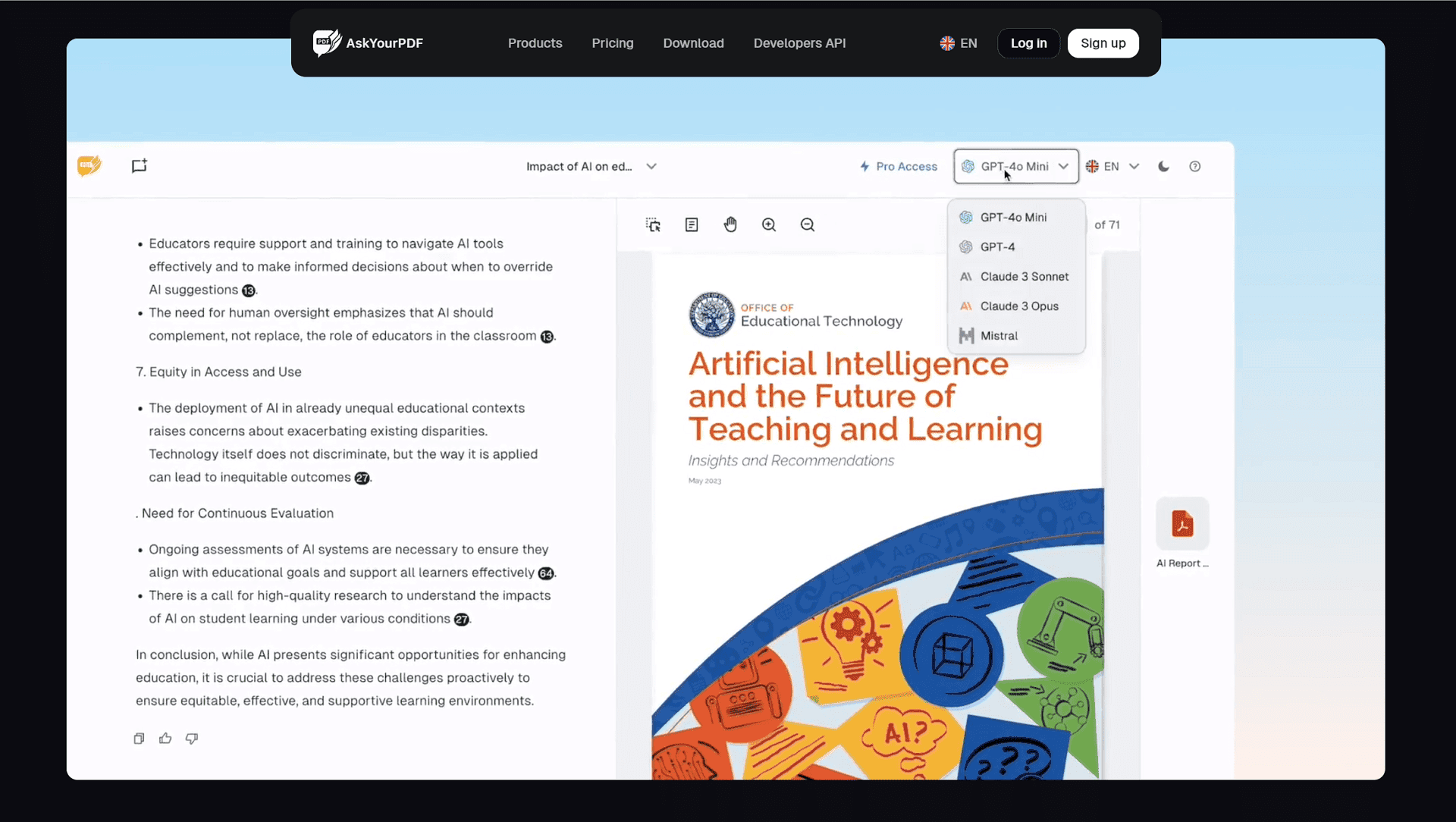
Task: Click the zoom out magnifier icon
Action: (807, 224)
